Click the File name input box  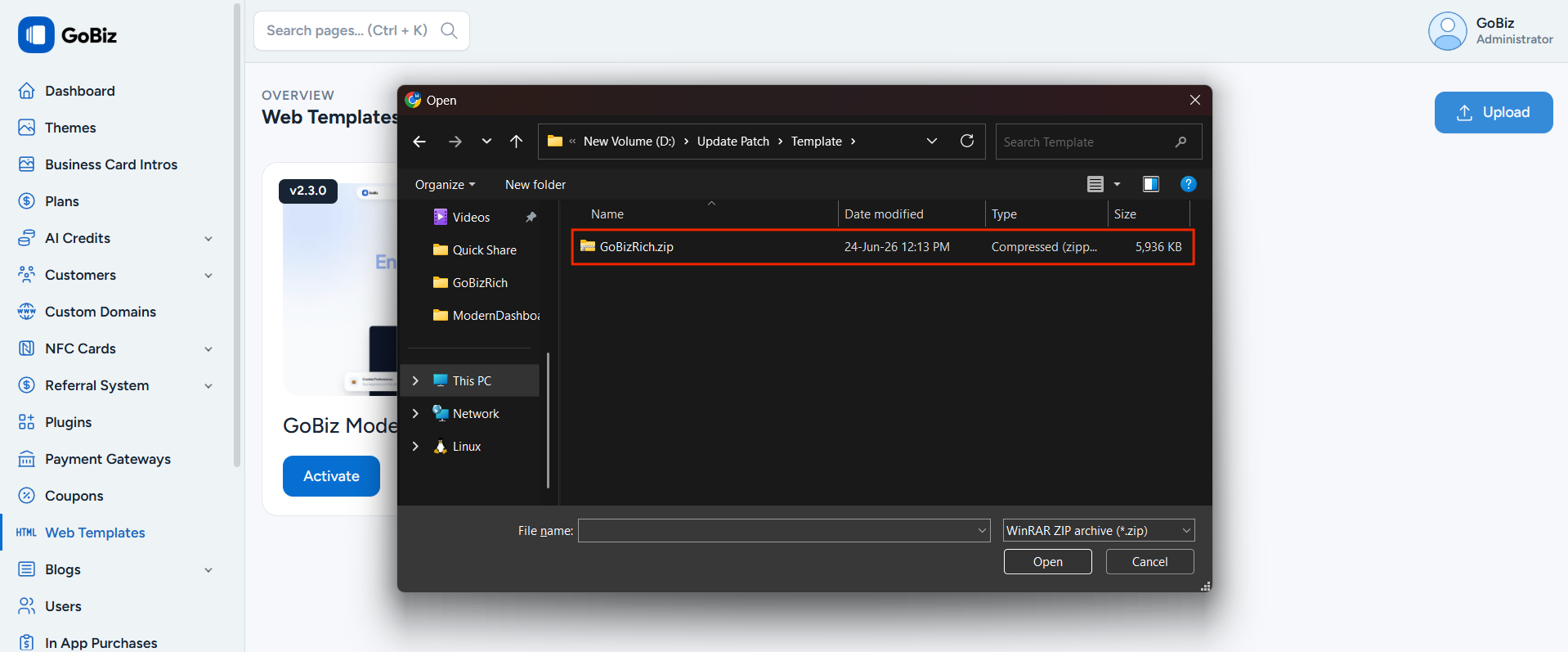coord(784,531)
